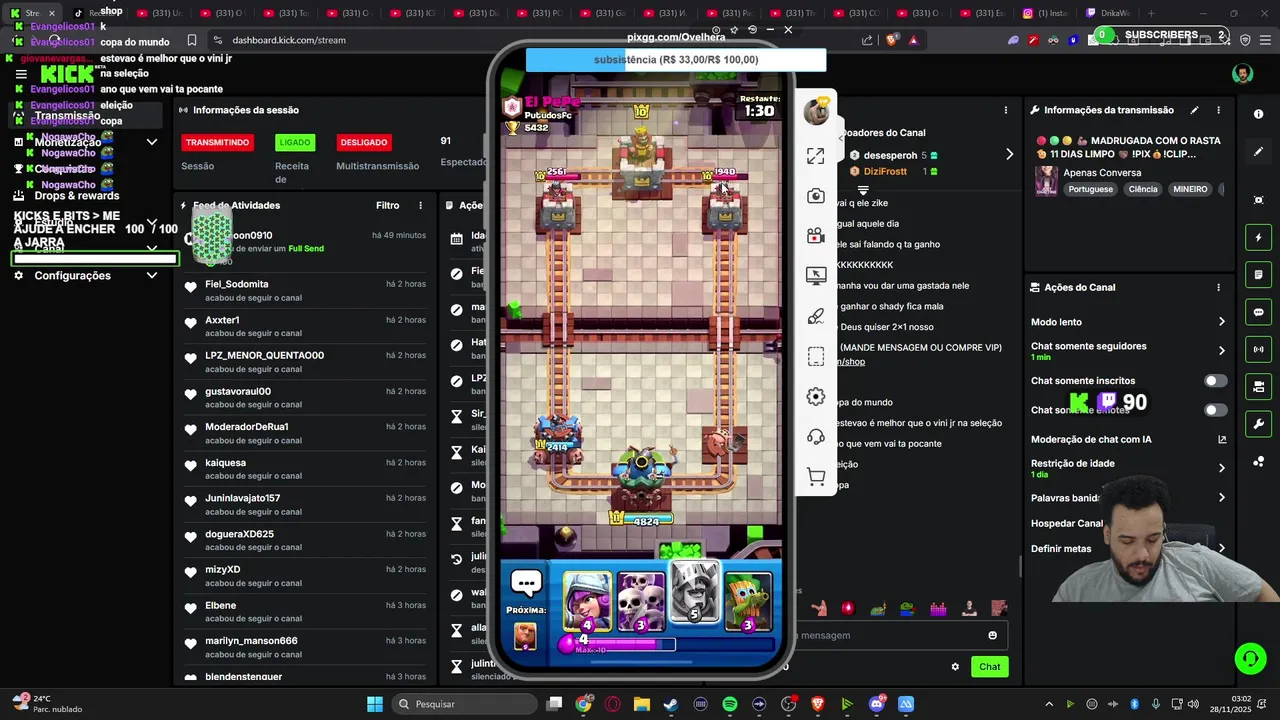Start screen recording with video camera icon

(x=816, y=236)
